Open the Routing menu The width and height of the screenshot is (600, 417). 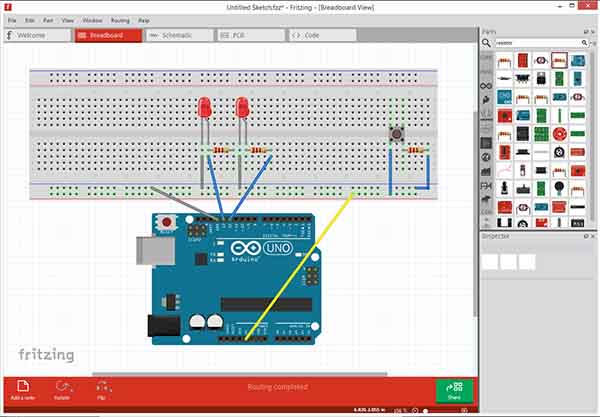pyautogui.click(x=120, y=20)
